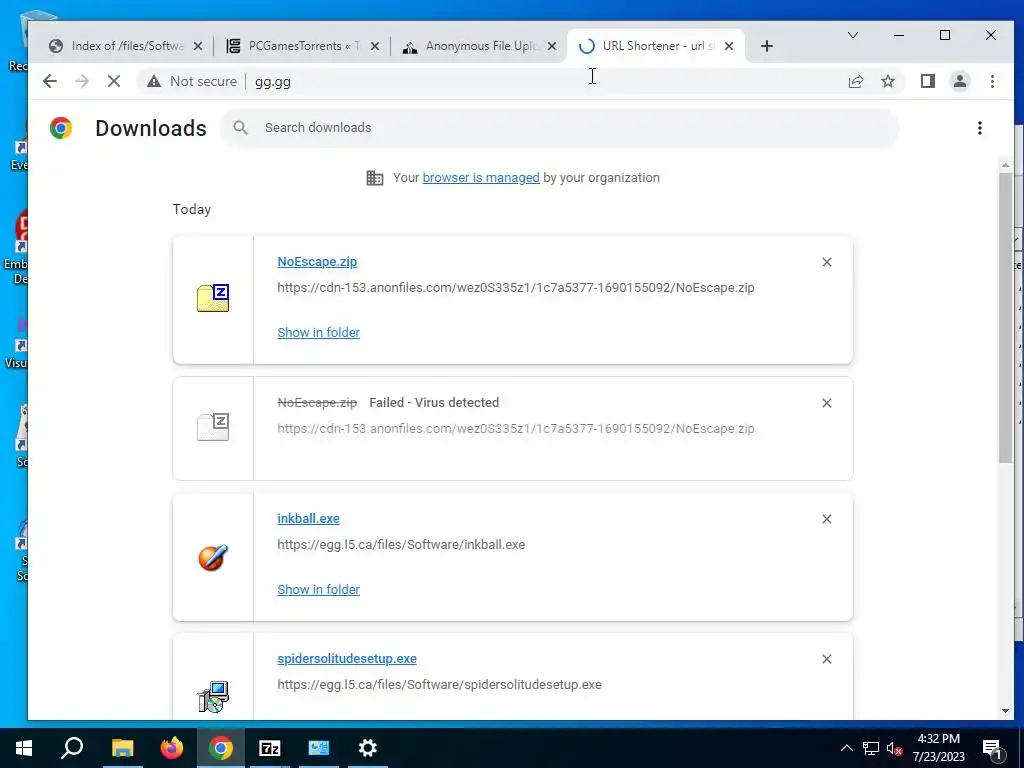Click the managed organization building icon

coord(375,178)
